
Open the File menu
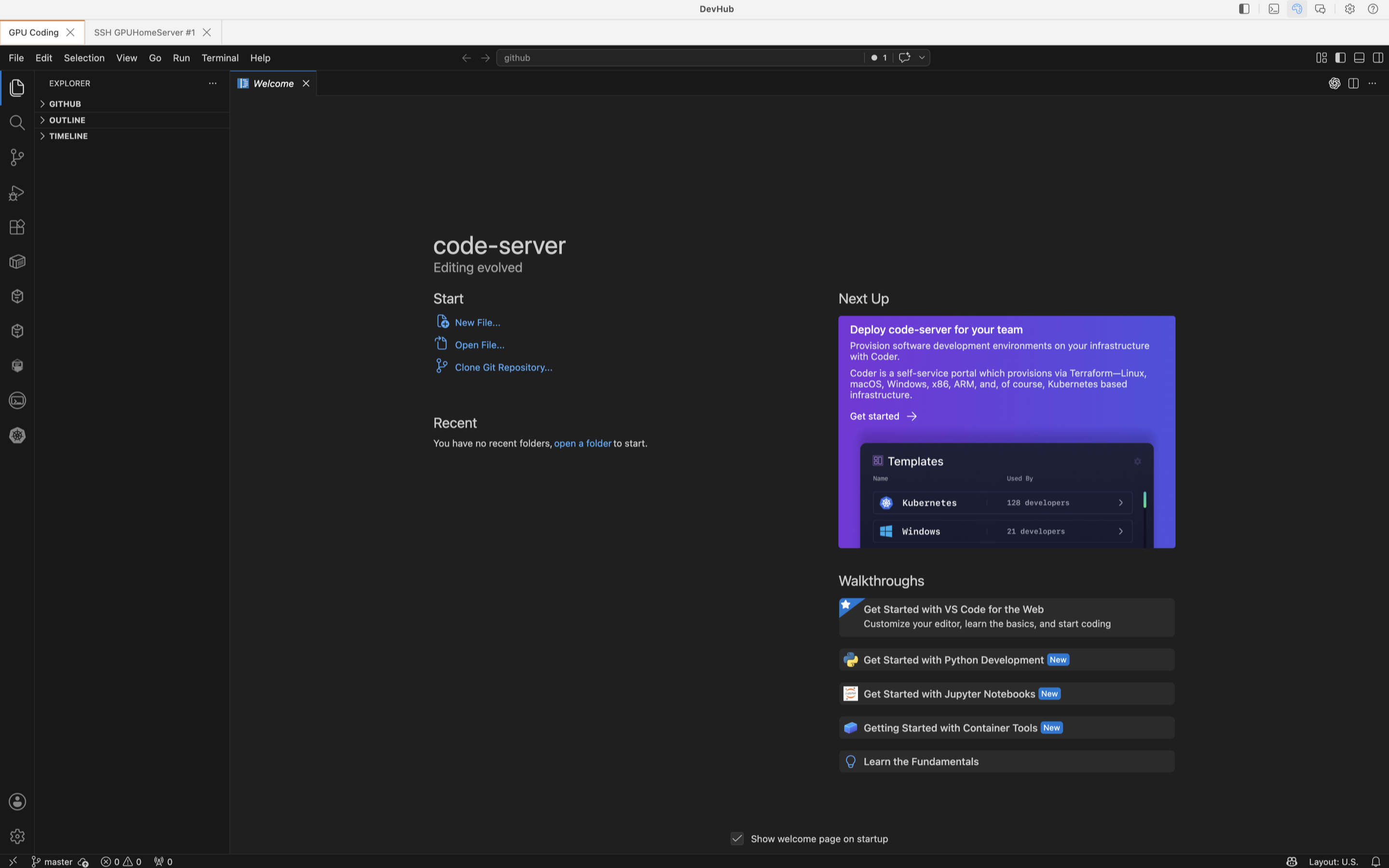tap(16, 58)
